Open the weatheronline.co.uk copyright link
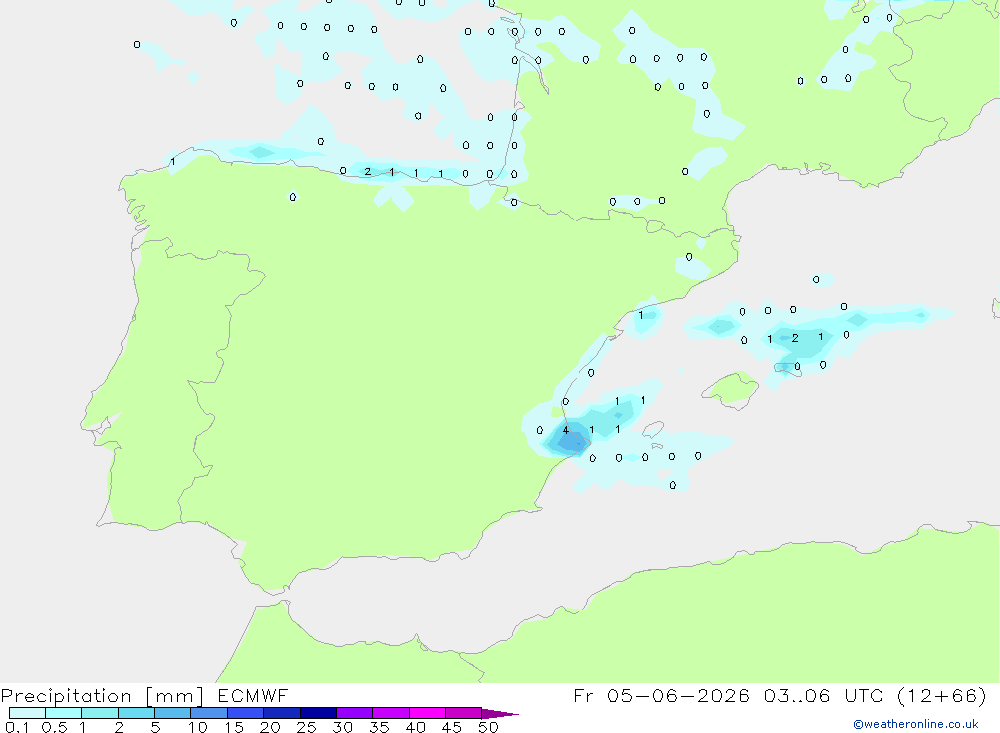 916,724
